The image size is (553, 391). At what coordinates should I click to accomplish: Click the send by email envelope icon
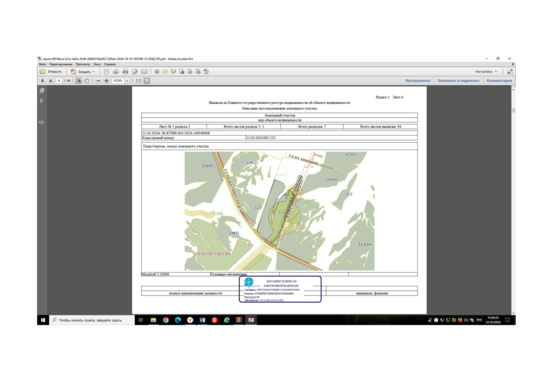pos(144,72)
